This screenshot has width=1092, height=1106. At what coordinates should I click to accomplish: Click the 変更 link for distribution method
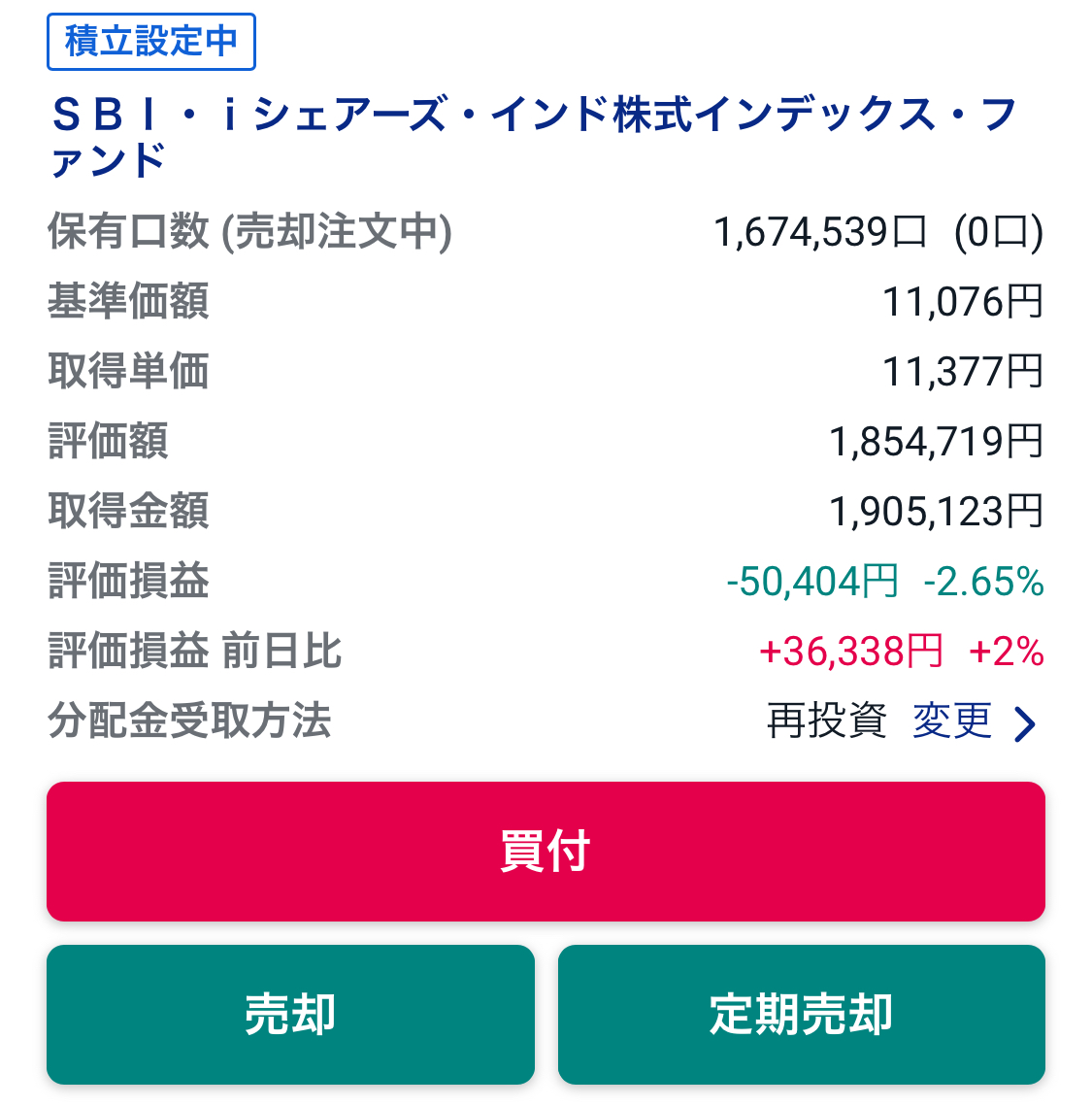[952, 721]
